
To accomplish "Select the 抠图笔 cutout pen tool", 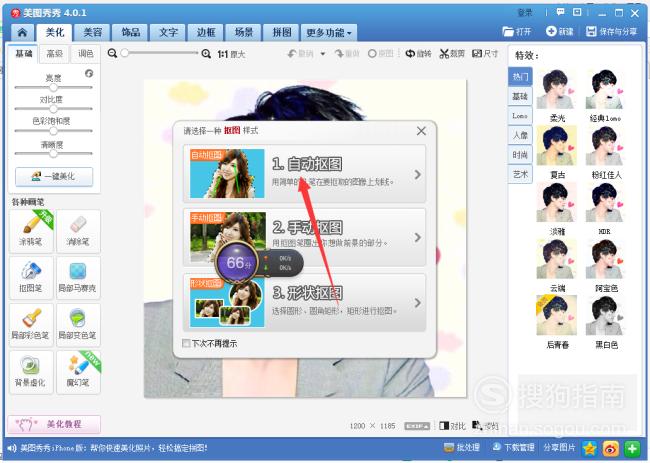I will [31, 277].
